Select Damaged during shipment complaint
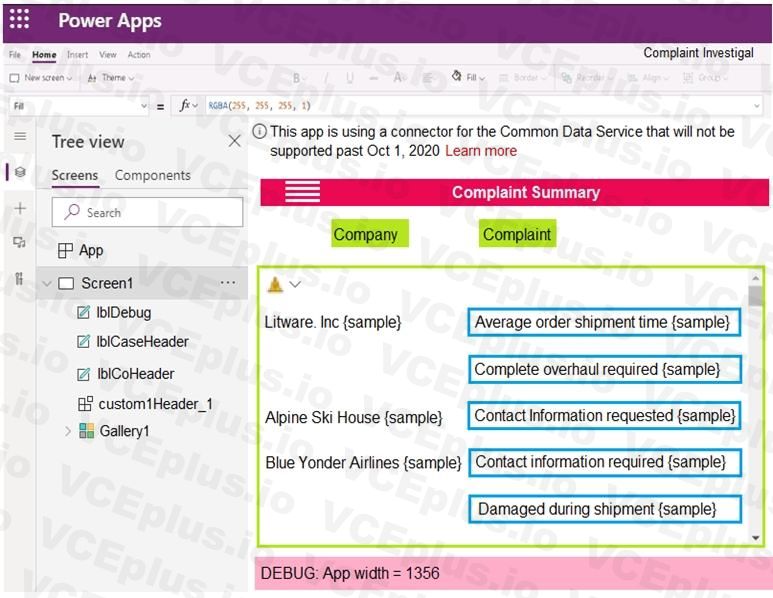 [x=604, y=509]
